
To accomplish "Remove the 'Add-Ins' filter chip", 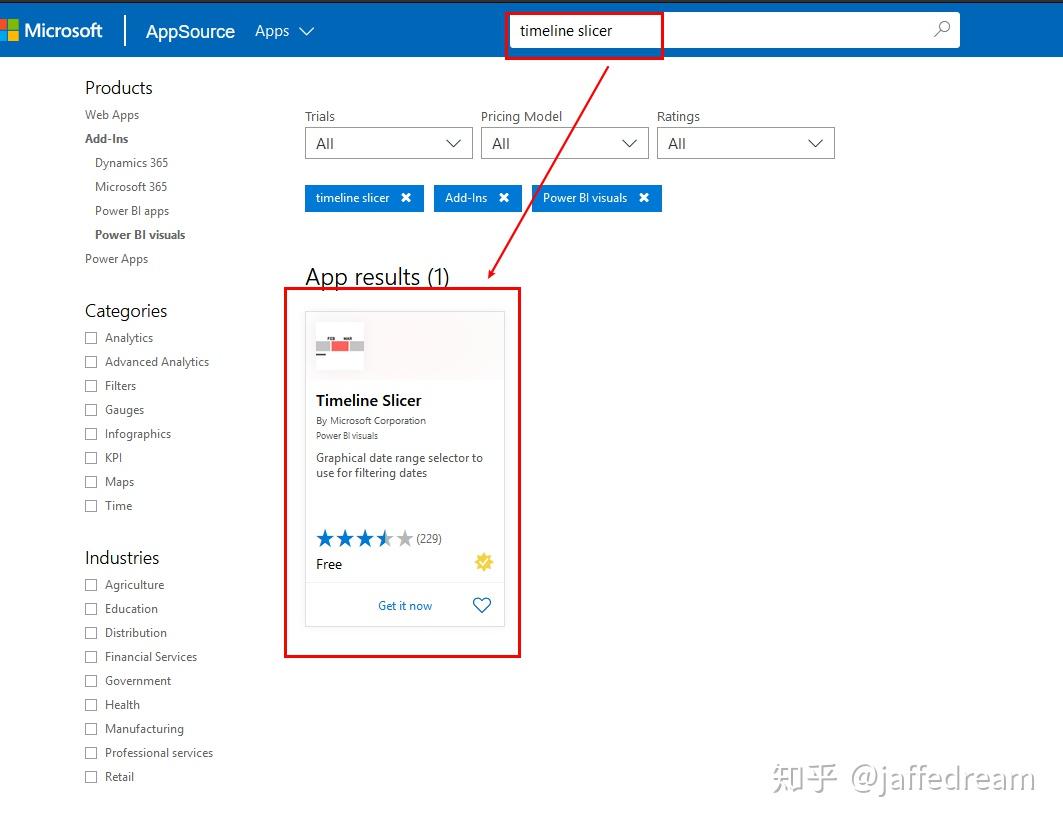I will pos(504,197).
